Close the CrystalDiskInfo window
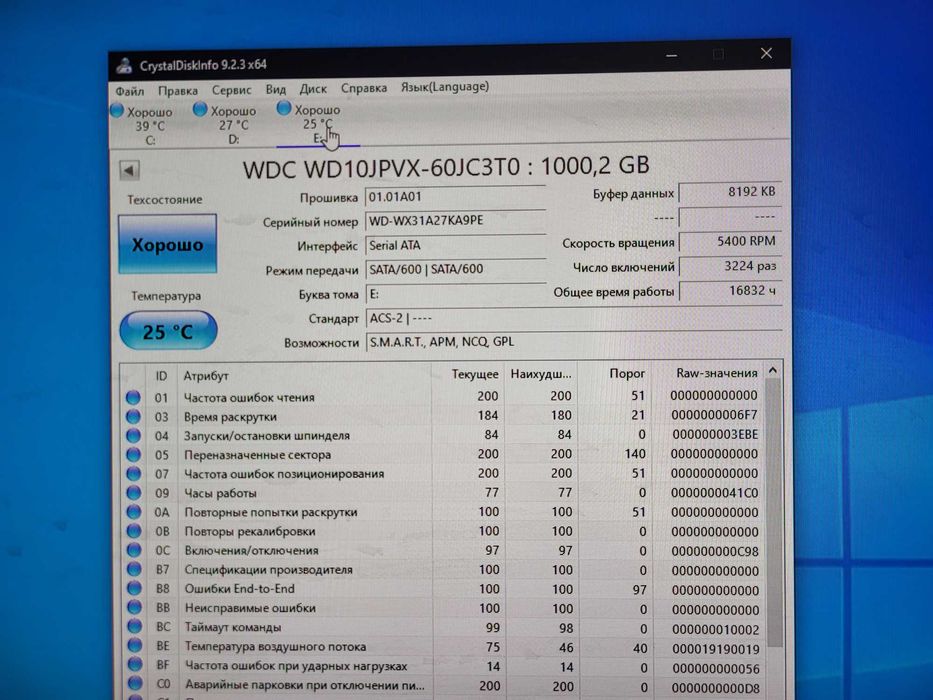This screenshot has height=700, width=933. point(766,54)
